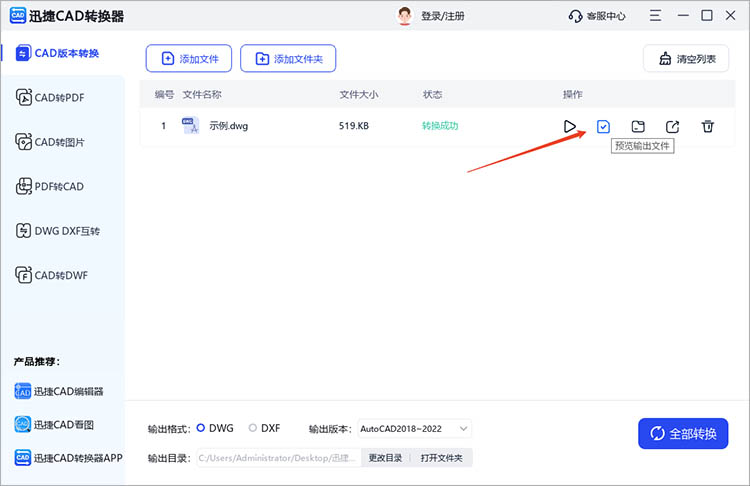This screenshot has height=486, width=750.
Task: Click the 示例.dwg file type icon
Action: point(190,126)
